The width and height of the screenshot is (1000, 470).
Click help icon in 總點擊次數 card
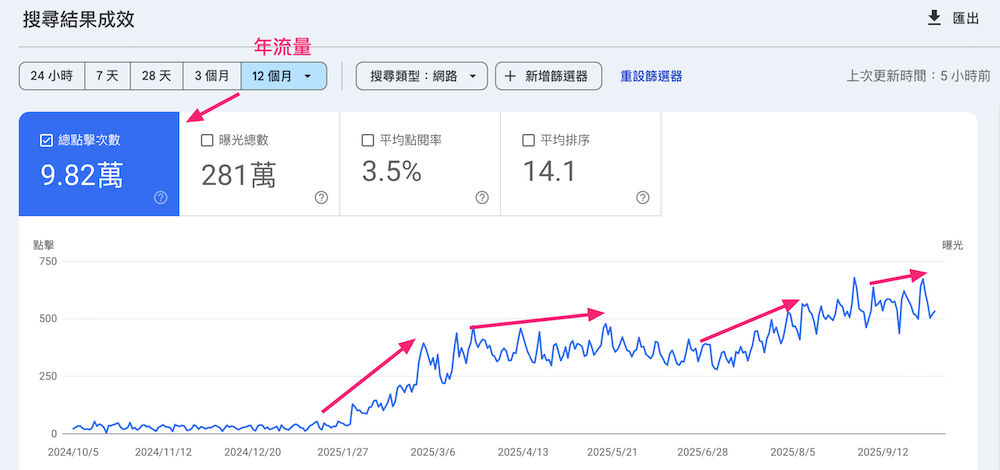(161, 198)
